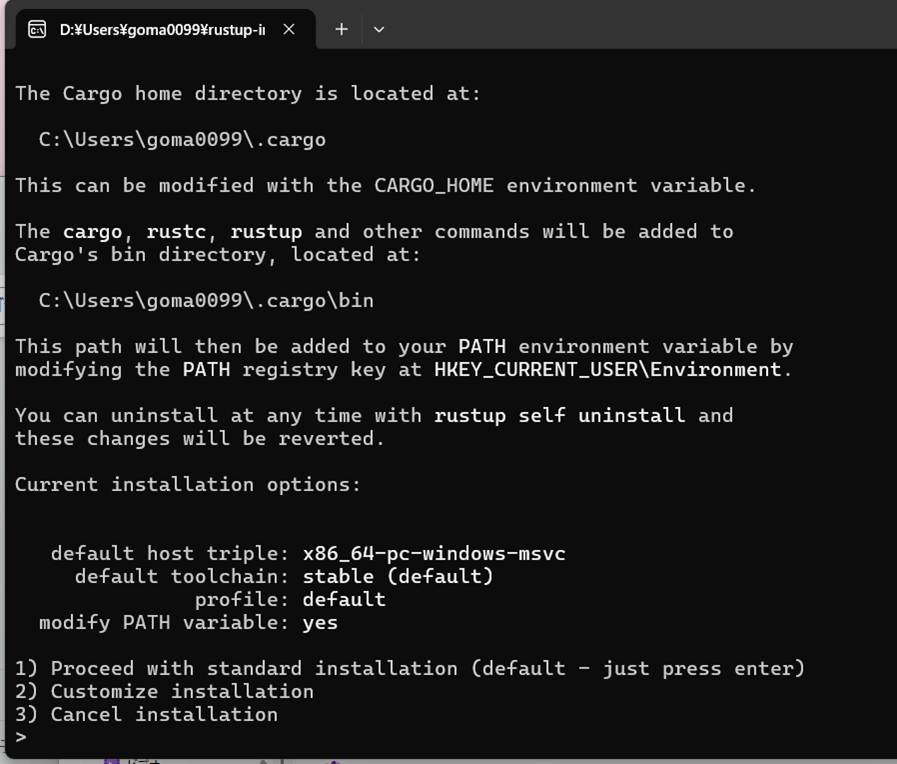
Task: Expand the new tab profile dropdown chevron
Action: click(x=379, y=29)
